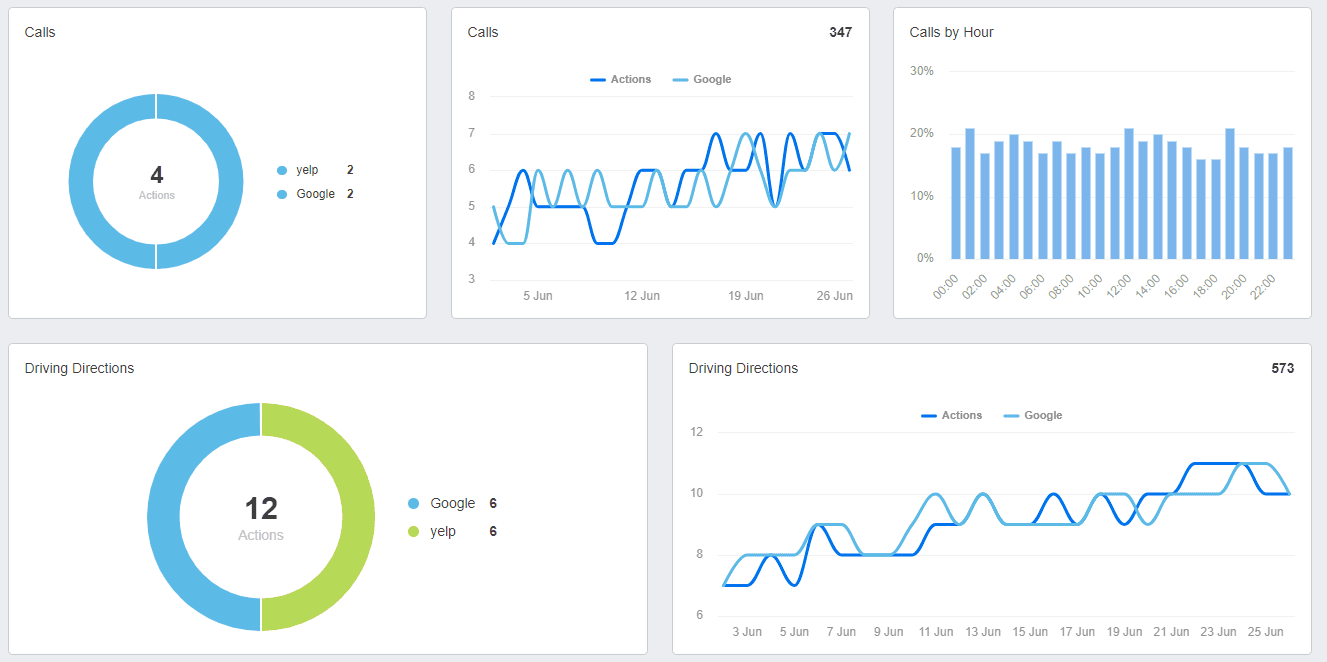
Task: Click the Actions legend marker in Calls line chart
Action: coord(596,79)
